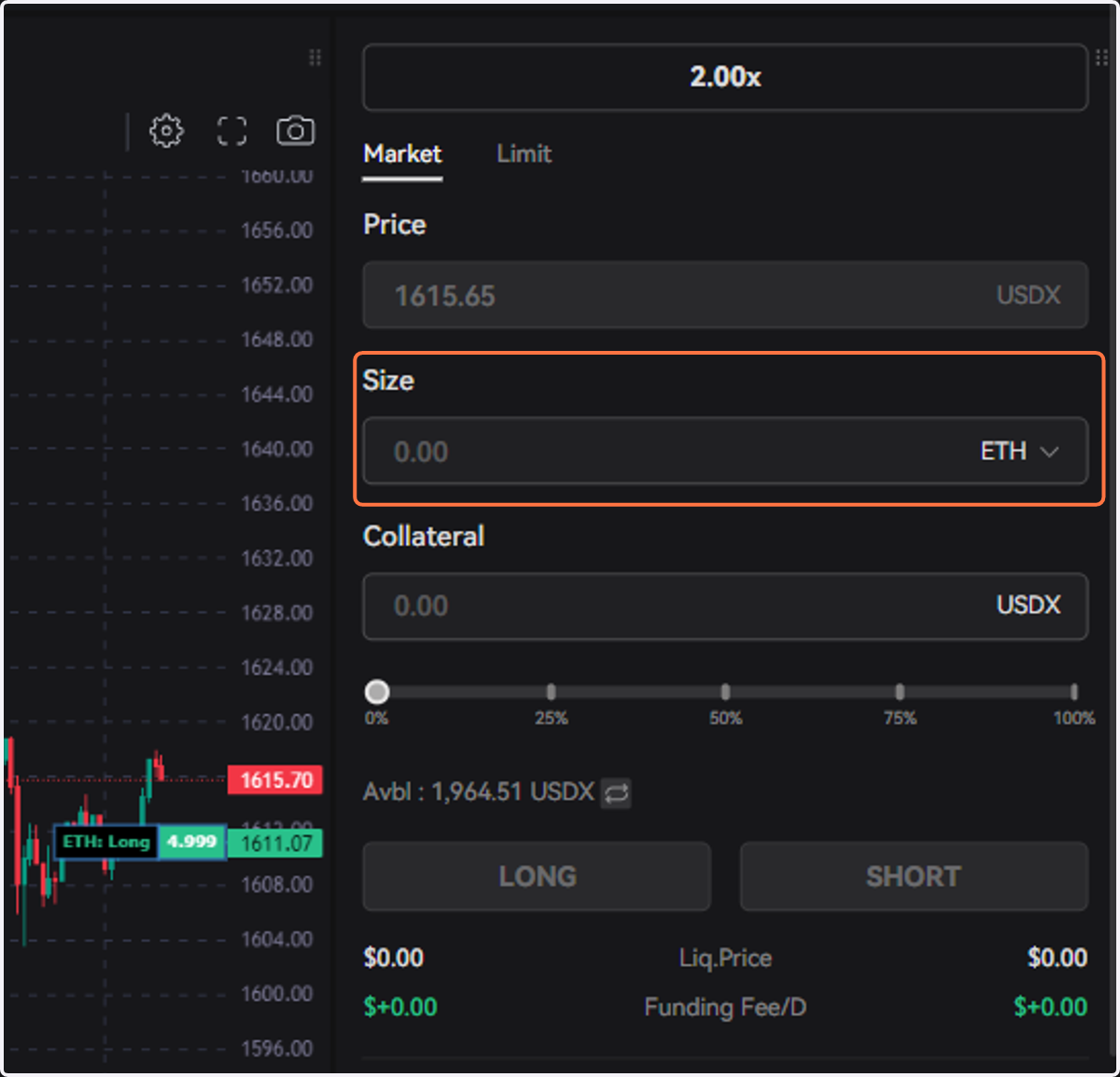This screenshot has width=1120, height=1077.
Task: Click the 1656.00 price axis label
Action: [x=277, y=231]
